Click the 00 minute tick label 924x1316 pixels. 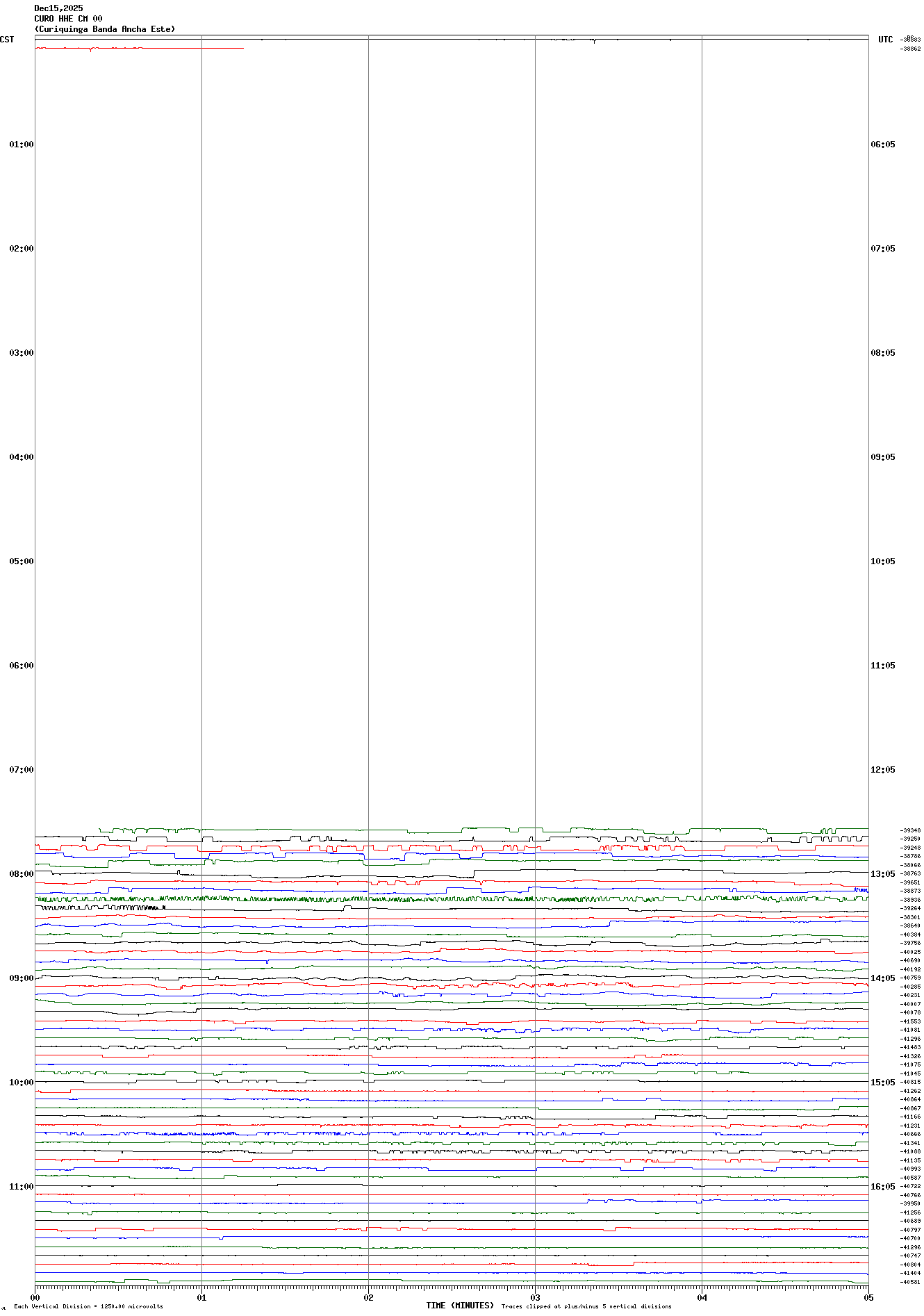[35, 1297]
